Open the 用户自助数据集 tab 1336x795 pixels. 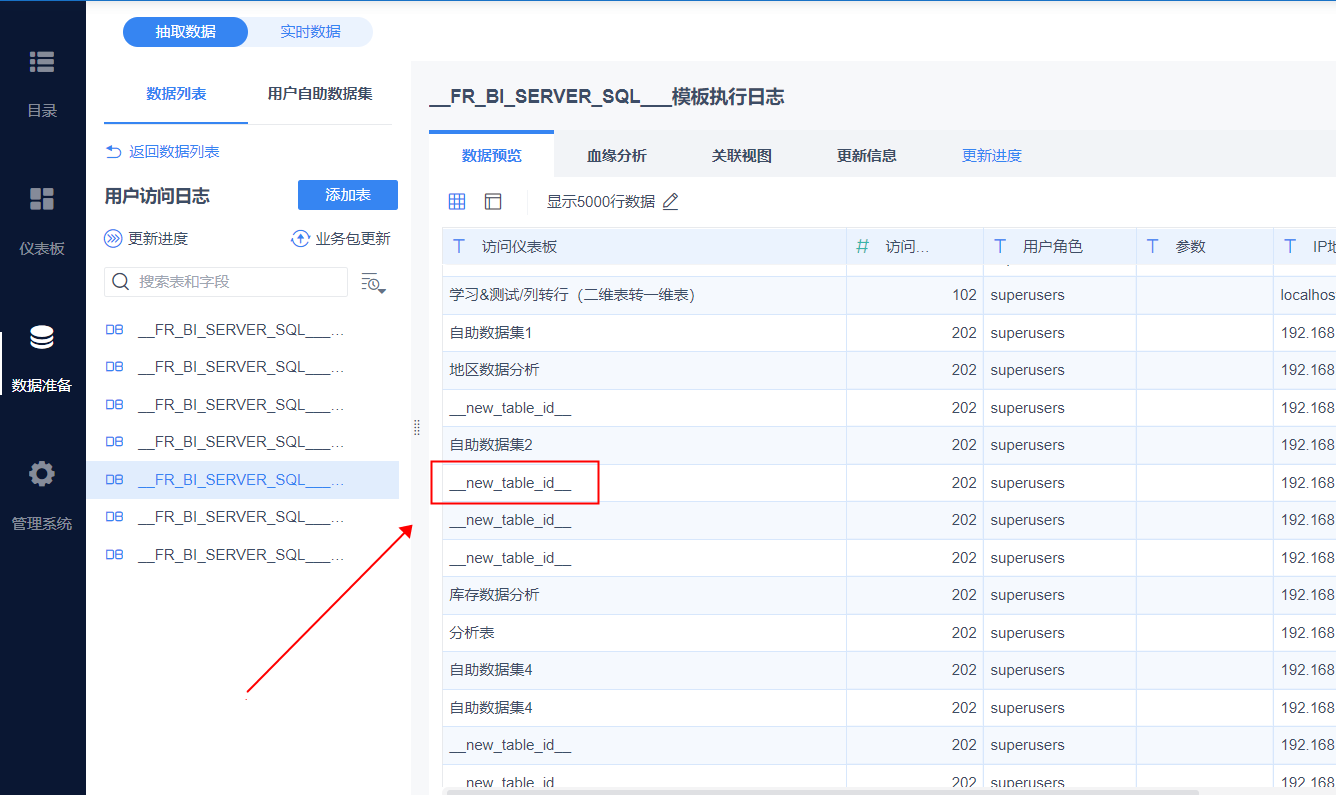(x=320, y=94)
